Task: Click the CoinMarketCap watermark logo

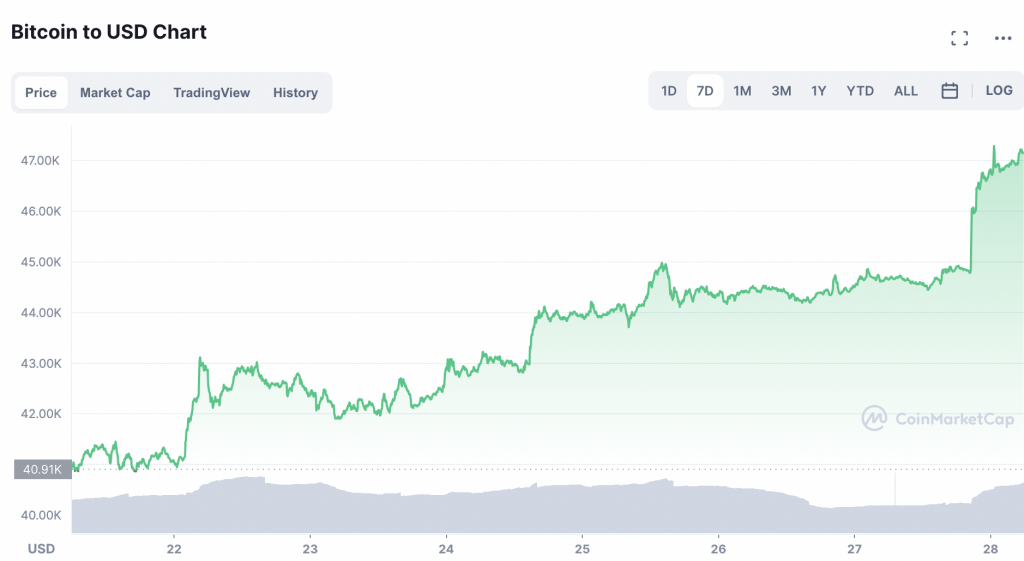Action: point(938,418)
